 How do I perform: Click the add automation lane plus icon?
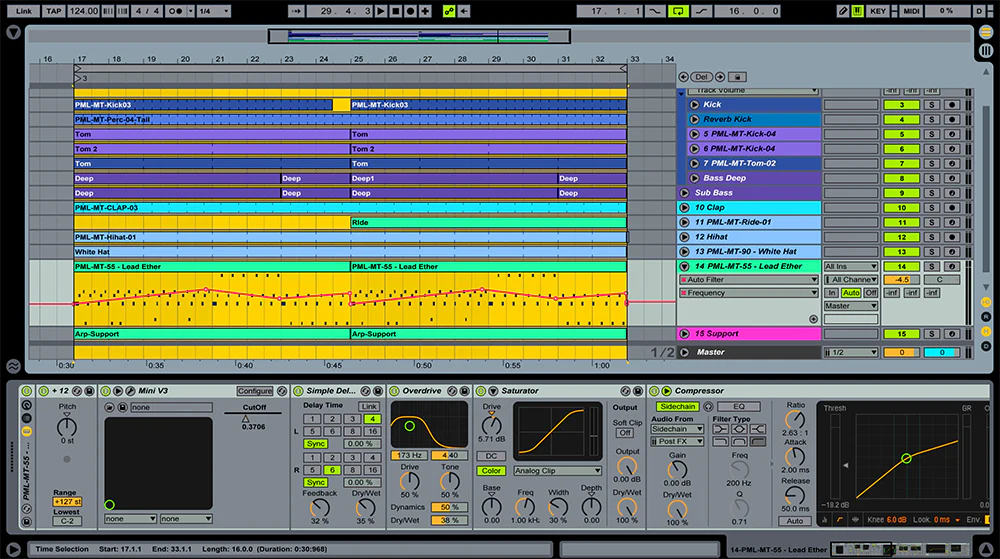pyautogui.click(x=813, y=319)
